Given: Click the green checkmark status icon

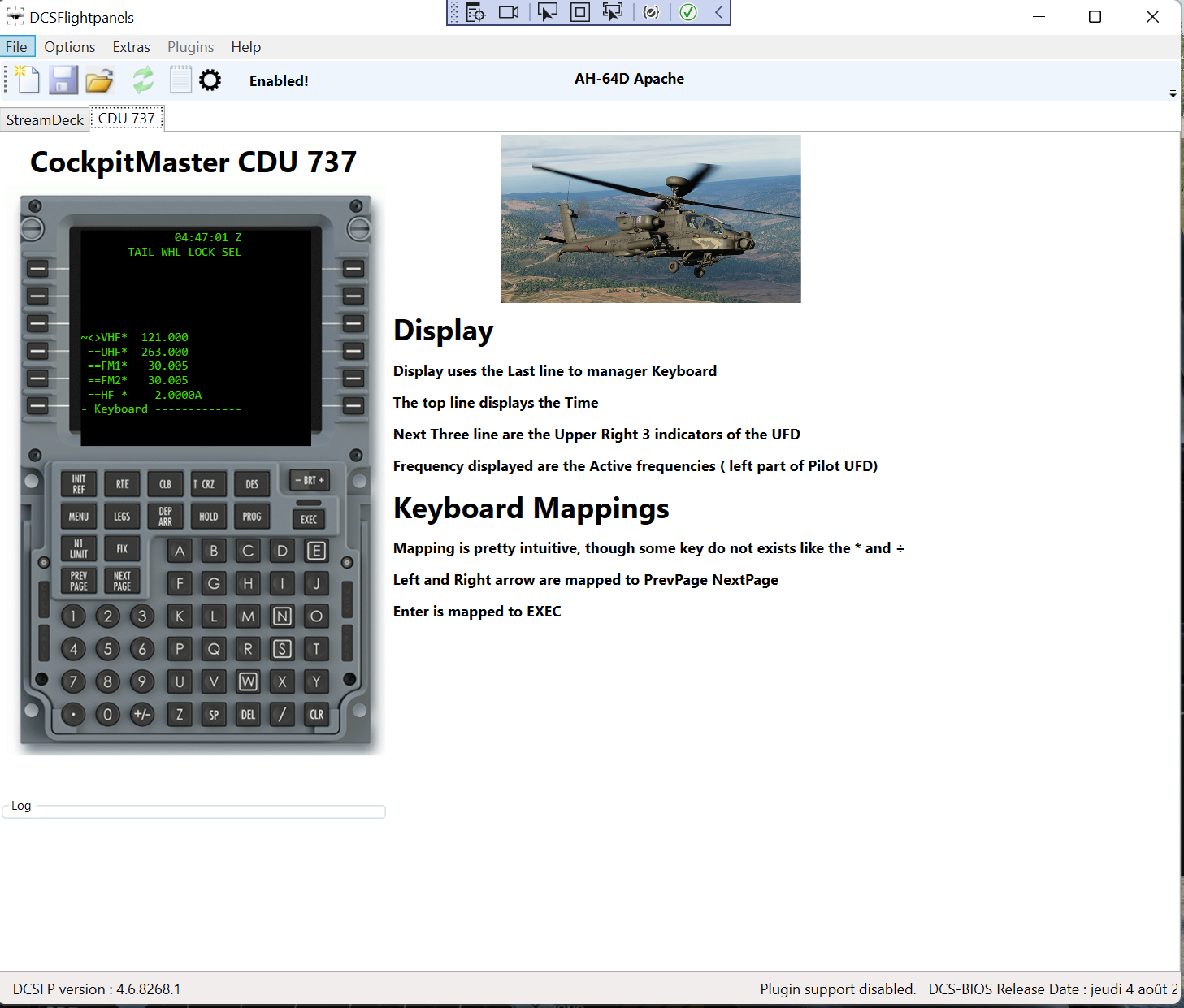Looking at the screenshot, I should [688, 12].
